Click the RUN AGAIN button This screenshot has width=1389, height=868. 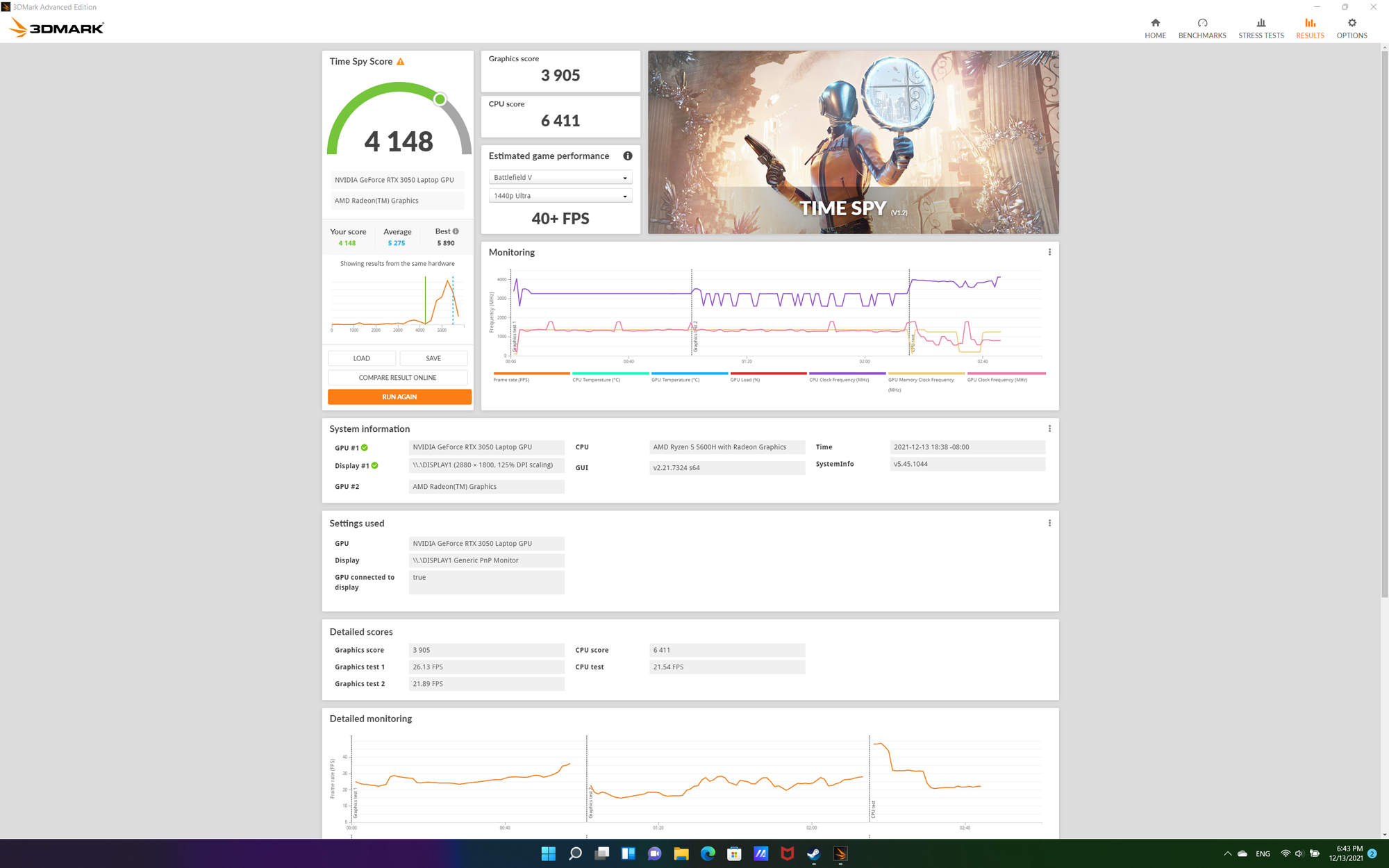399,397
